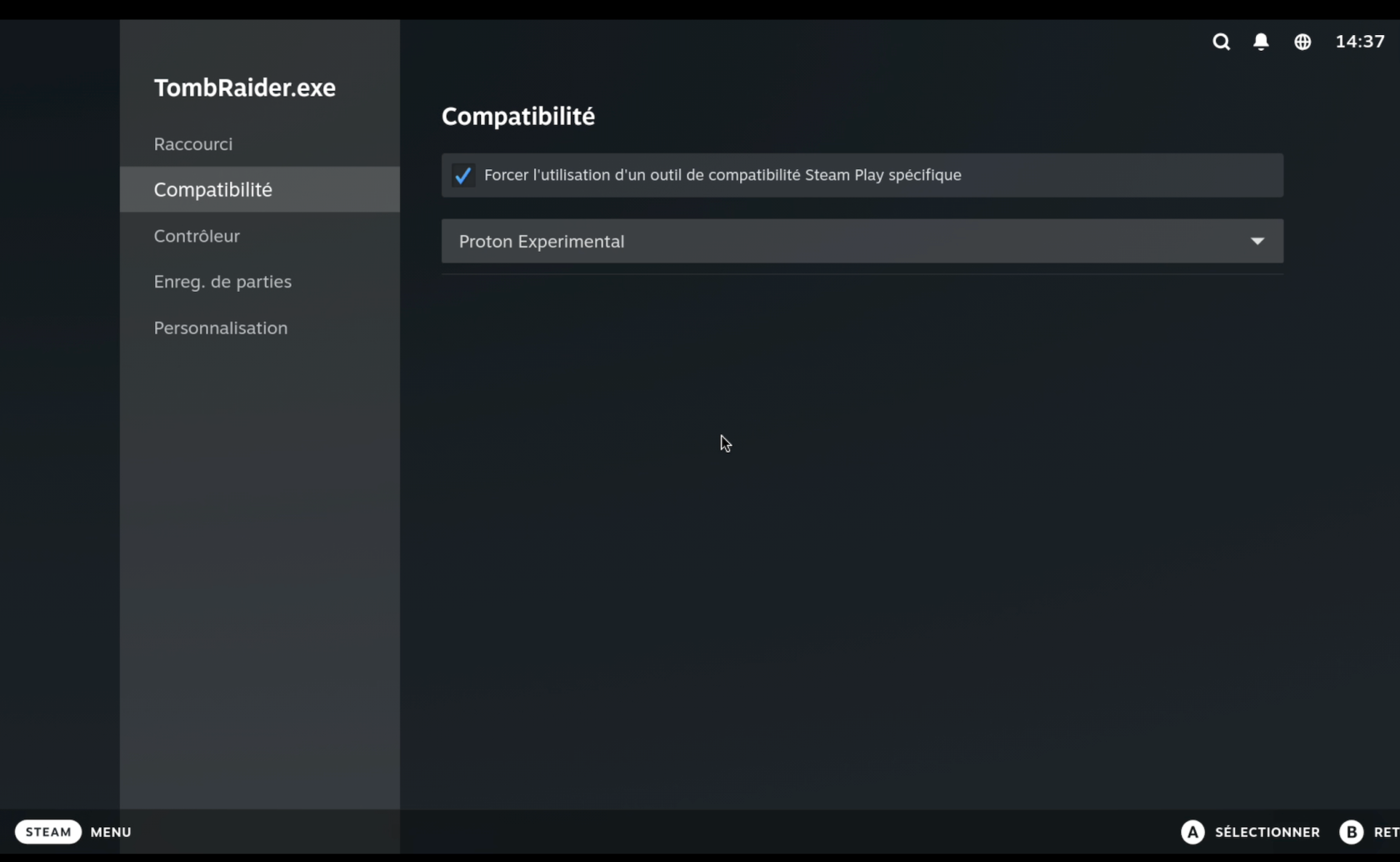The height and width of the screenshot is (862, 1400).
Task: Open Enreg. de parties tab
Action: (259, 282)
